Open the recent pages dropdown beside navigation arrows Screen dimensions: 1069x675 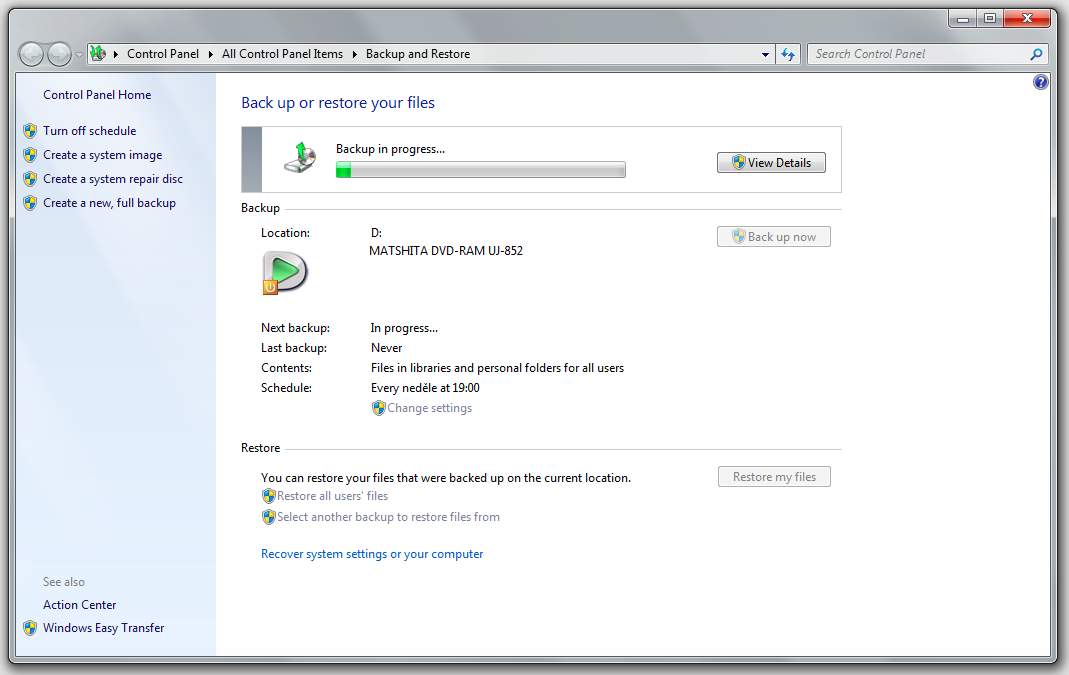pos(79,55)
